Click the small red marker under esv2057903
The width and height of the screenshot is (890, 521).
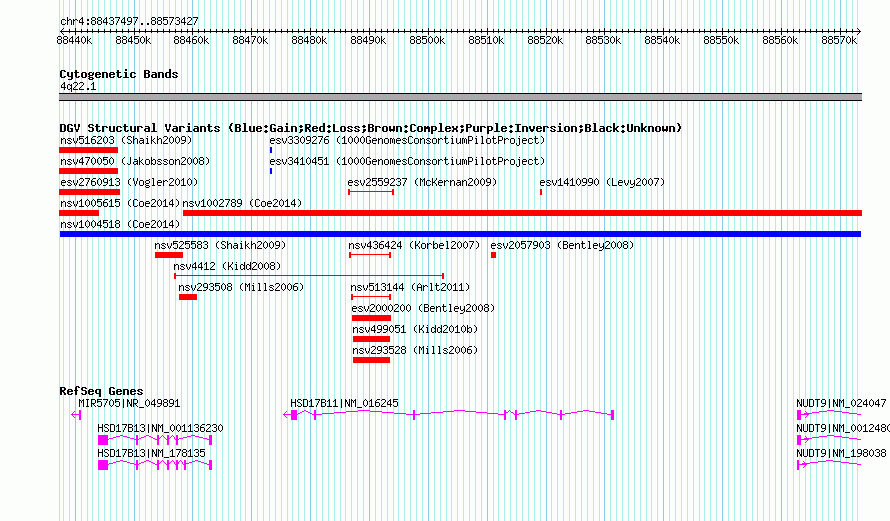[x=493, y=255]
